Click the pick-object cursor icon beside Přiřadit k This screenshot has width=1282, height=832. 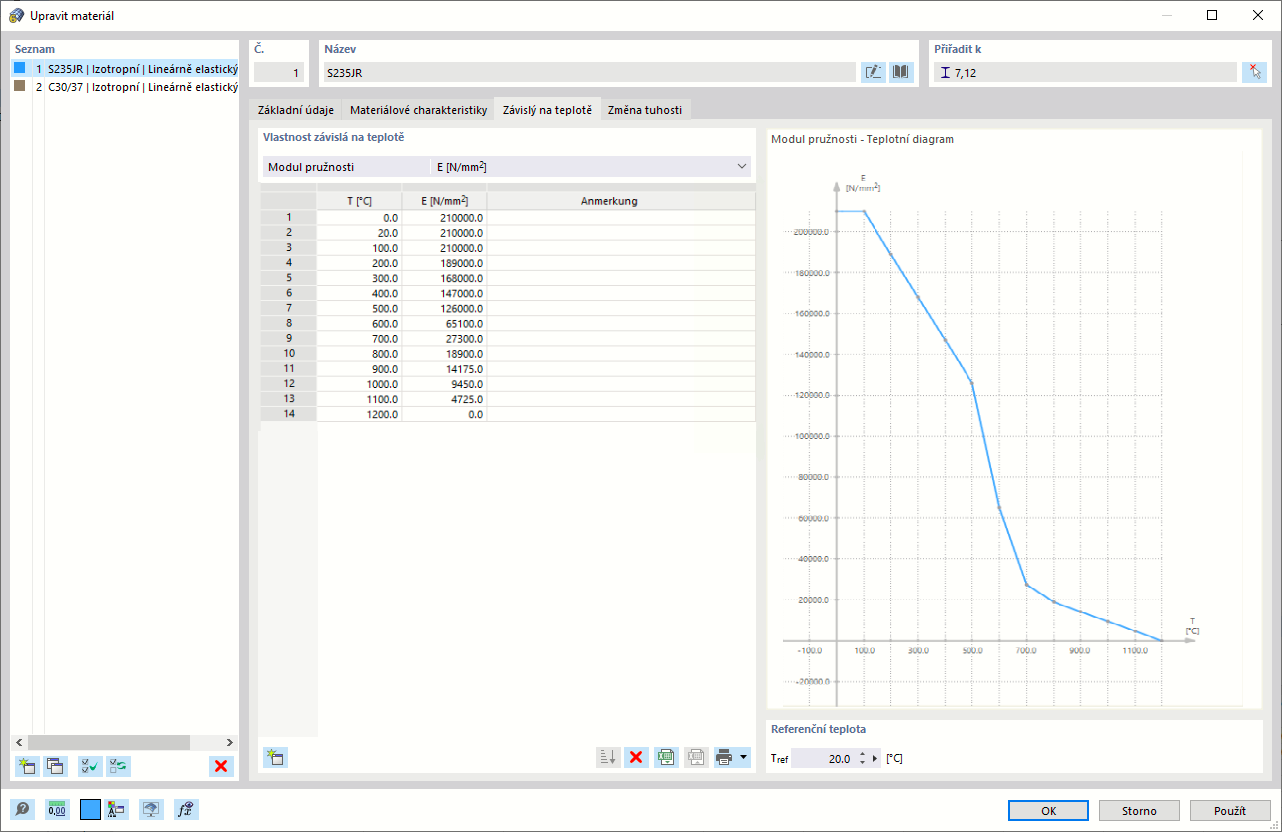[x=1254, y=72]
